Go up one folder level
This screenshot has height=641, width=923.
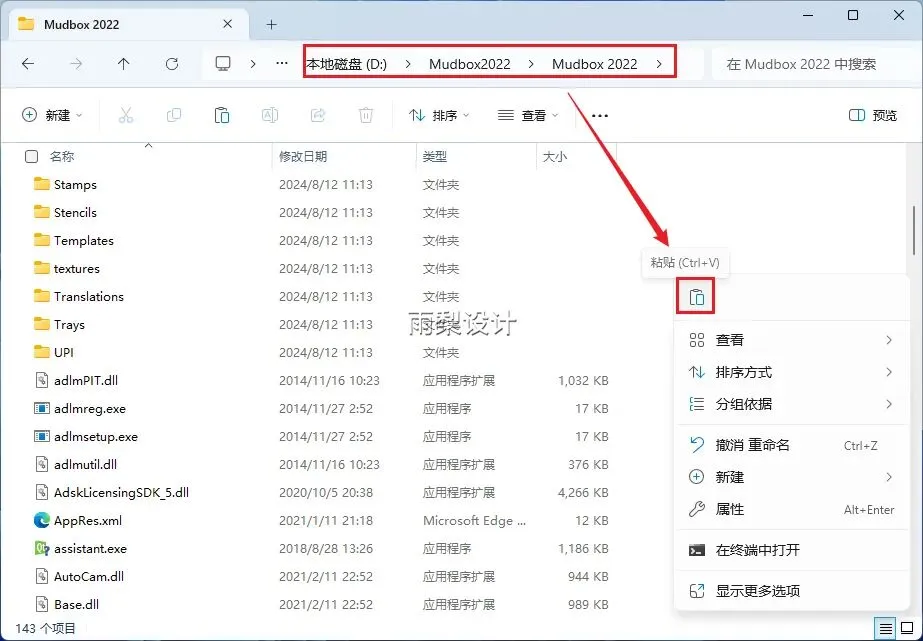pyautogui.click(x=124, y=64)
